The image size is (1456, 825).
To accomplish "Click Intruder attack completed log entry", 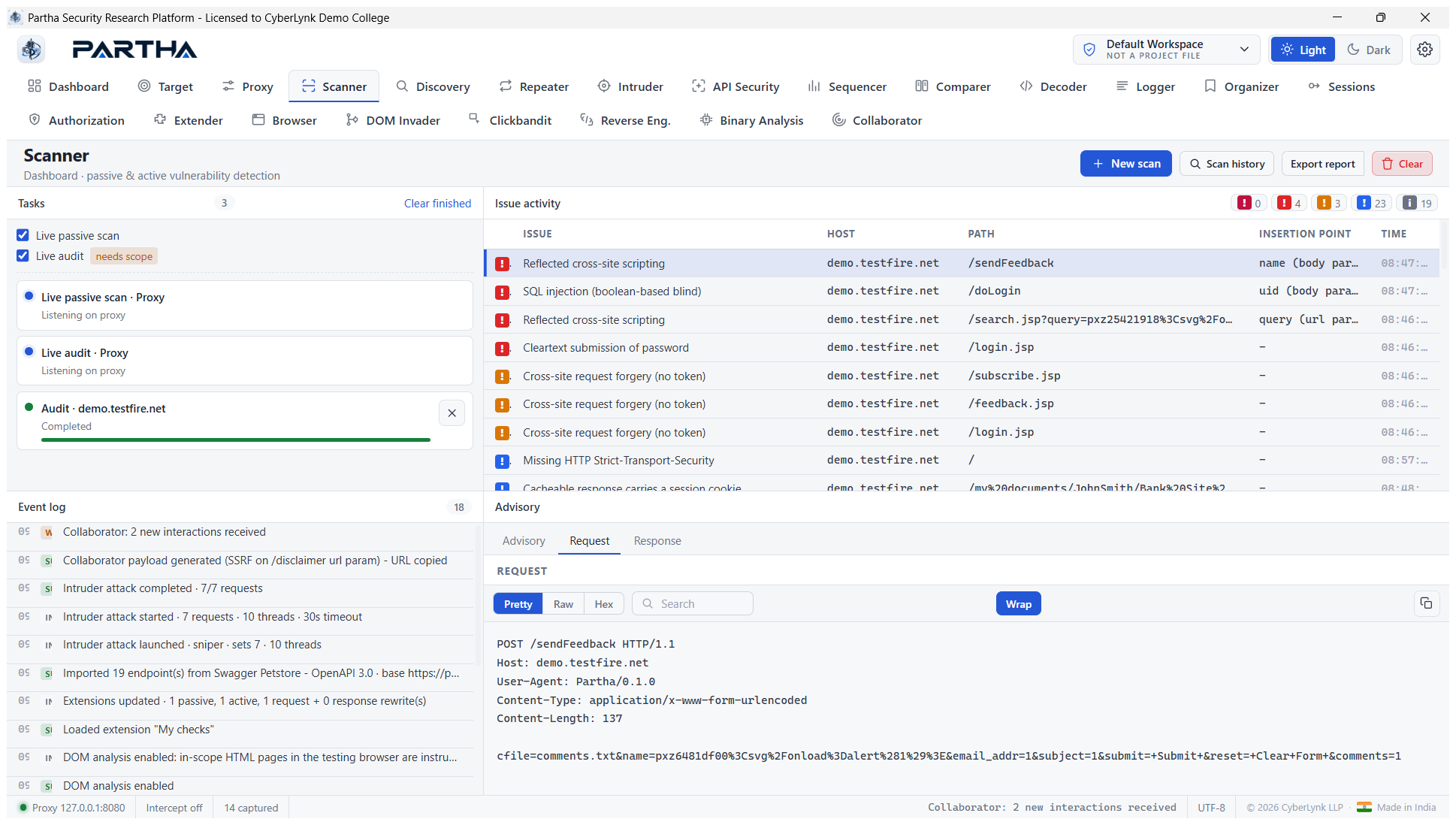I will 242,588.
